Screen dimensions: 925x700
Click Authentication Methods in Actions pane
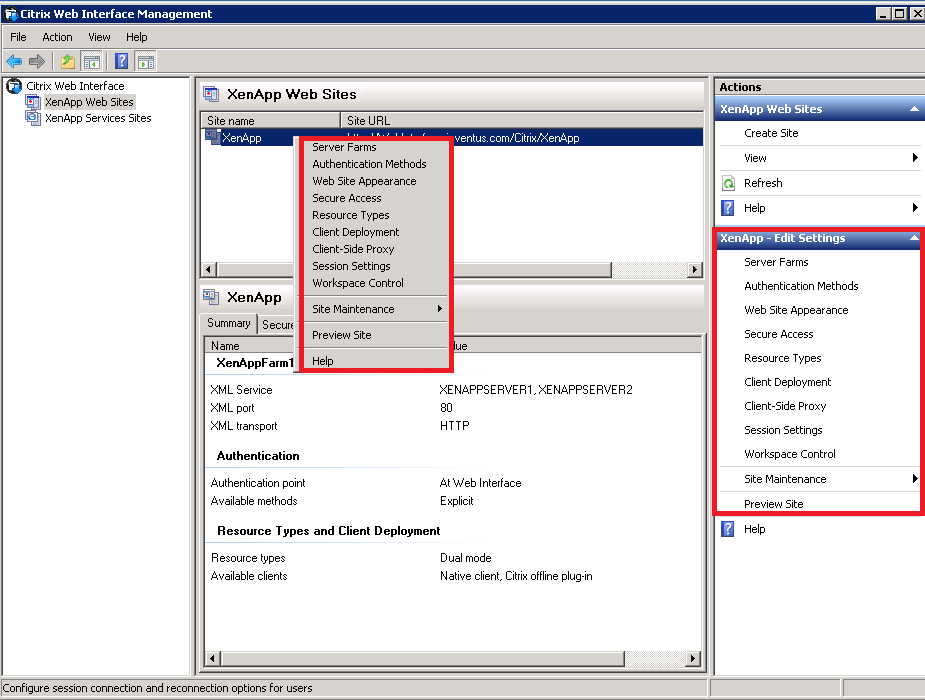click(801, 286)
